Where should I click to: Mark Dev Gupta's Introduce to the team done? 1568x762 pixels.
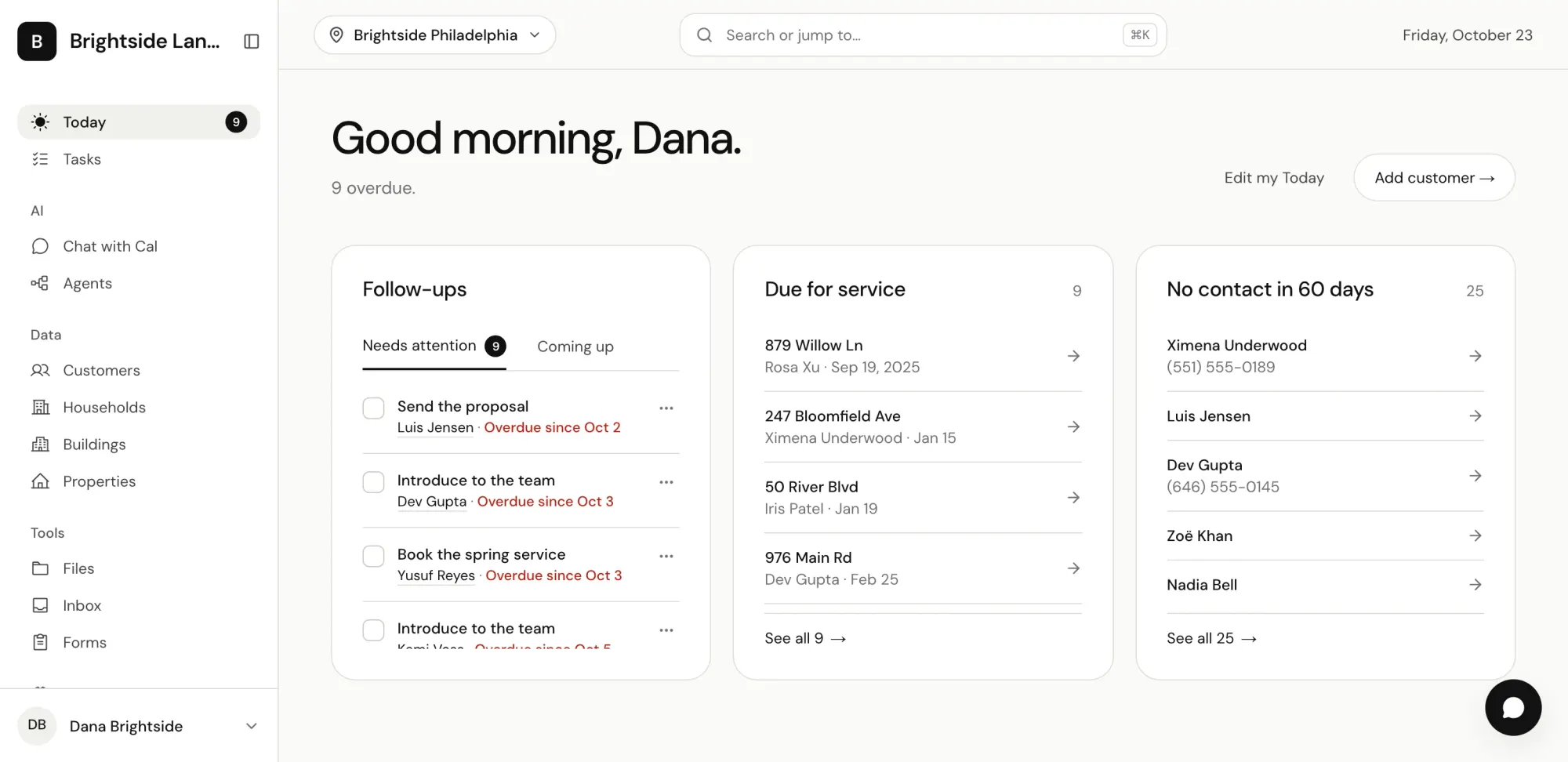click(x=373, y=482)
